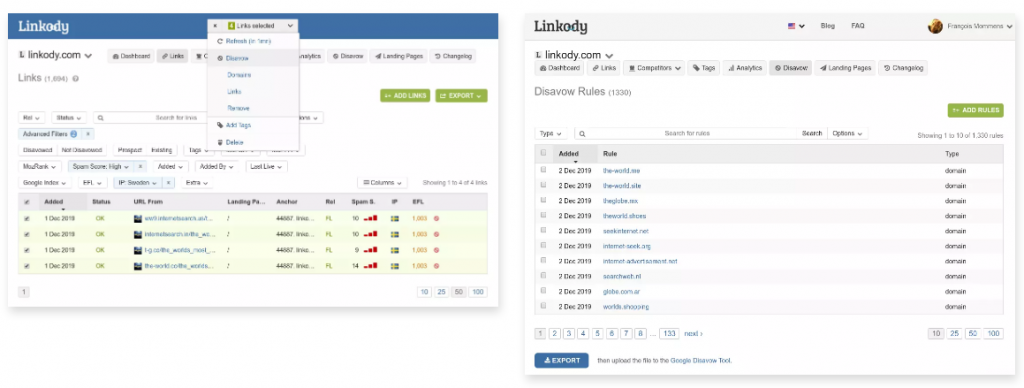Open the Tags tab in Disavow Rules window
Image resolution: width=1024 pixels, height=388 pixels.
(703, 68)
